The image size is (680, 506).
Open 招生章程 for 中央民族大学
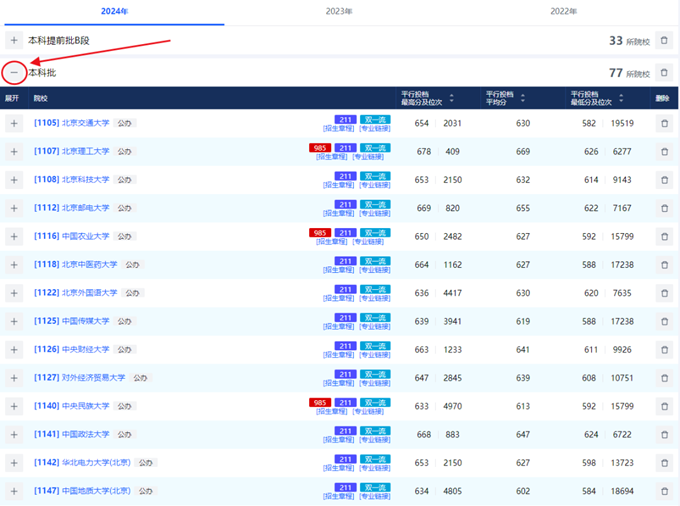332,411
